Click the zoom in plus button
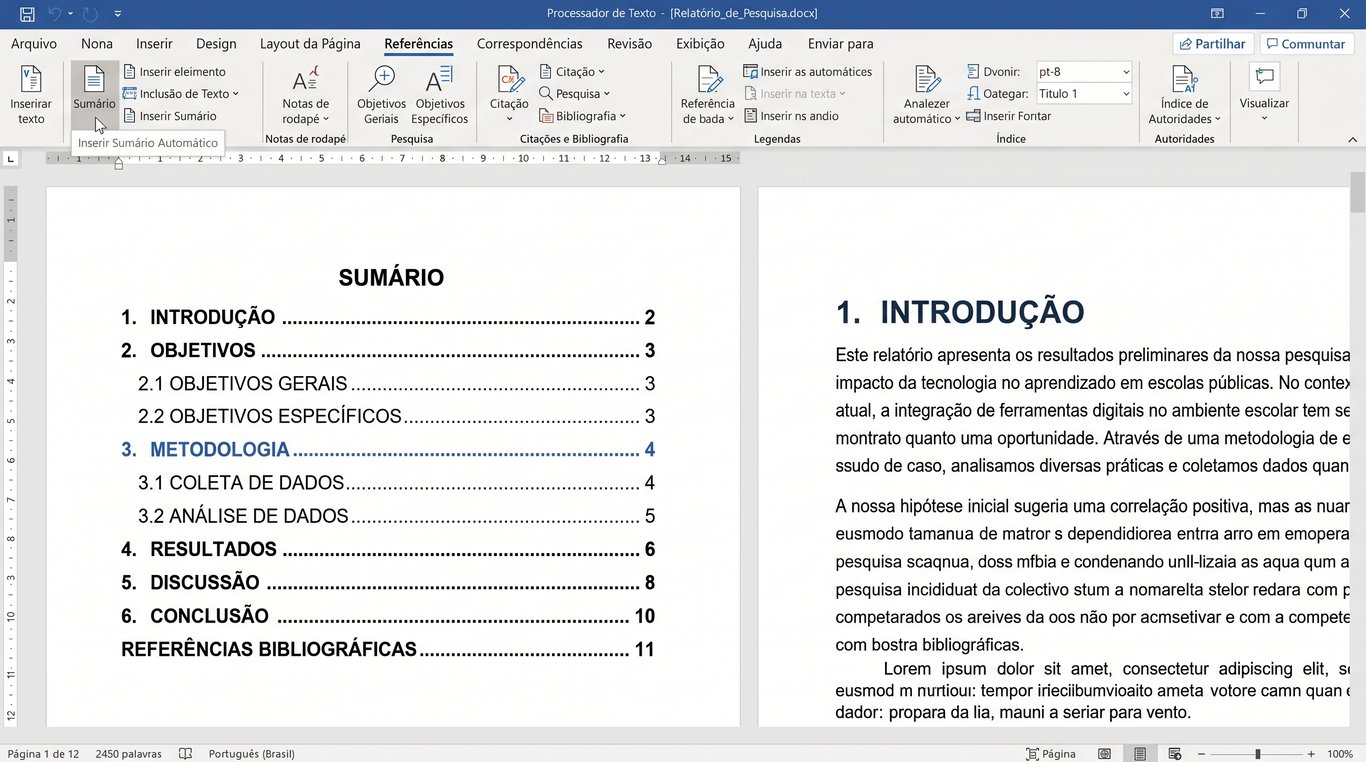Viewport: 1366px width, 762px height. tap(1311, 754)
